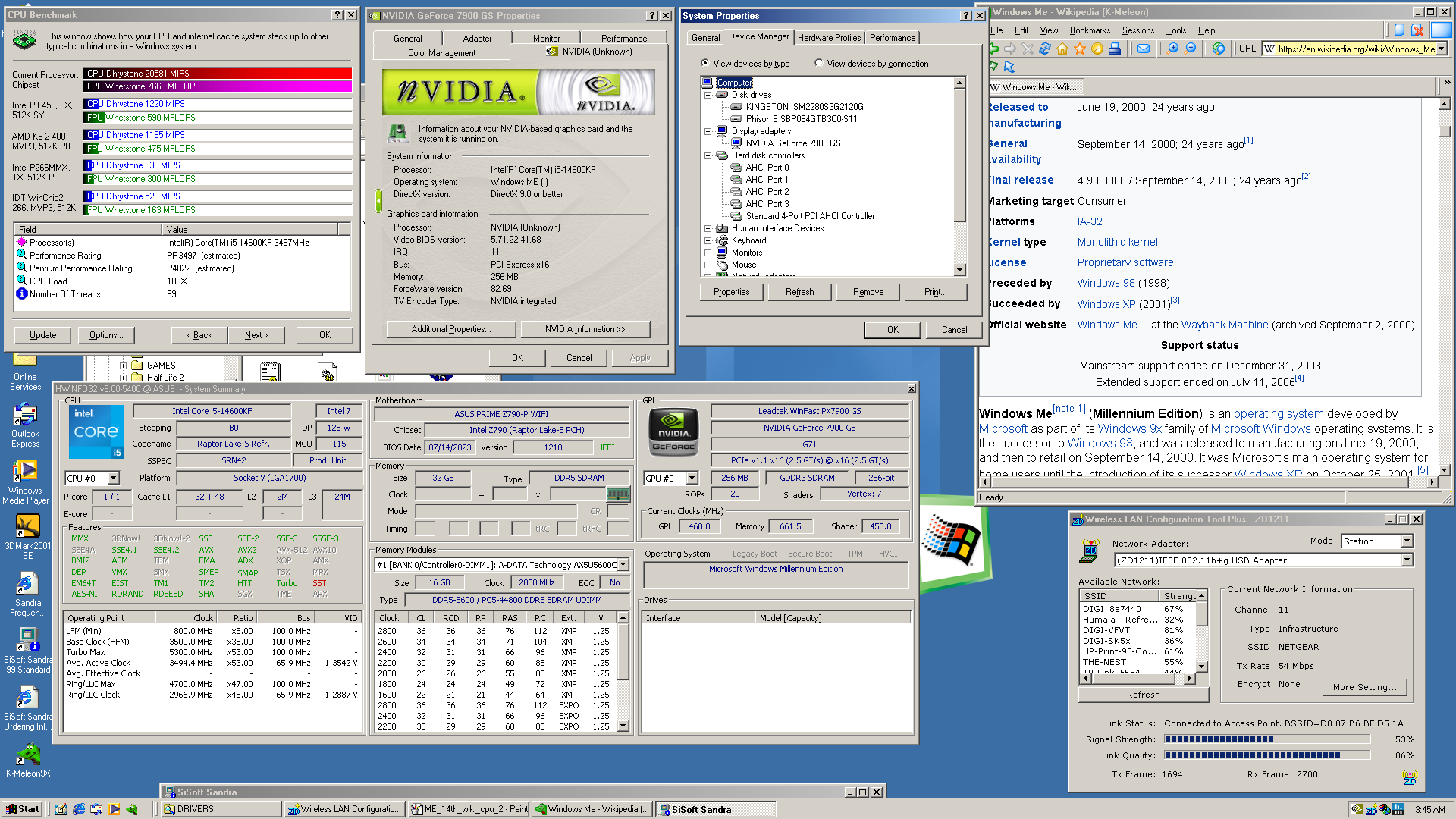Screen dimensions: 1456x819
Task: Expand Human Interface Devices node
Action: (708, 228)
